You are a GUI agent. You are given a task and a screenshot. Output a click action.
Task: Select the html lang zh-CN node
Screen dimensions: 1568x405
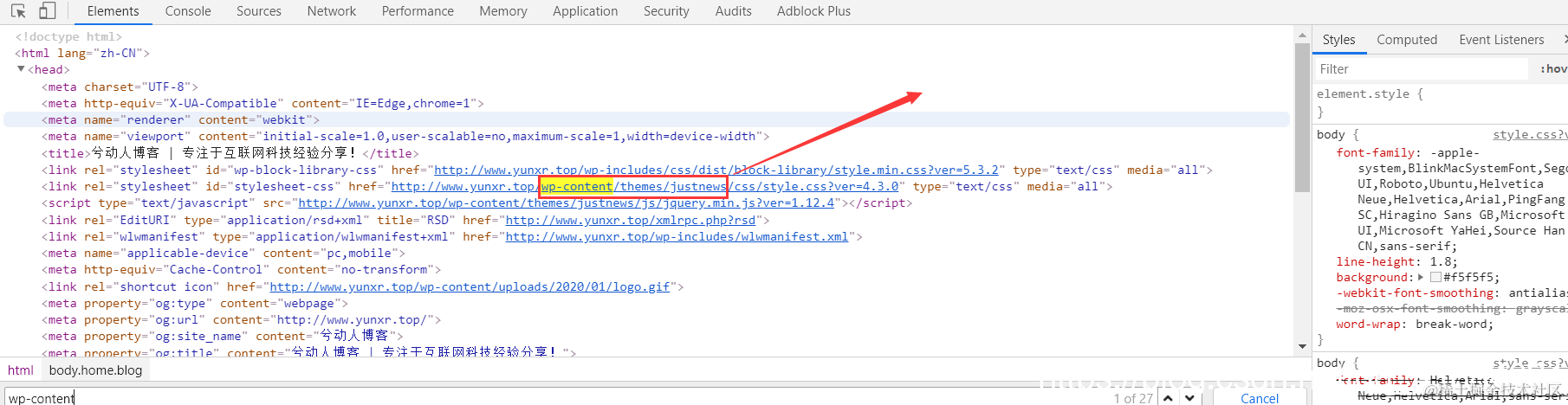(x=82, y=53)
